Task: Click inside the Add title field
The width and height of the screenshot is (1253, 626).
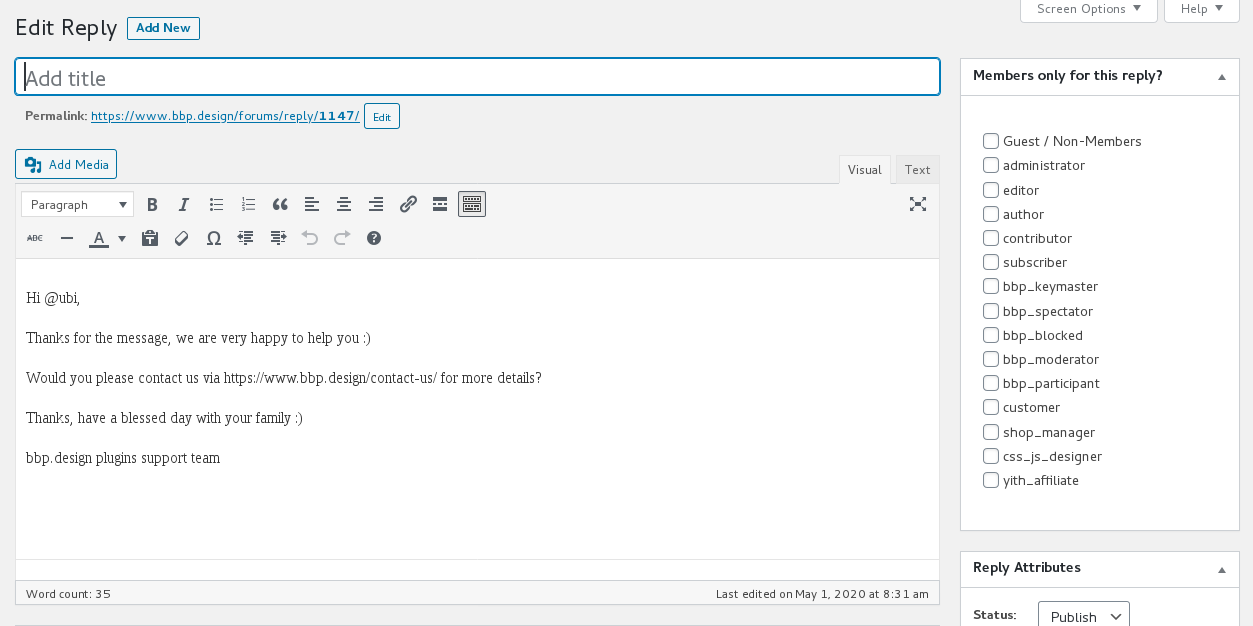Action: (477, 76)
